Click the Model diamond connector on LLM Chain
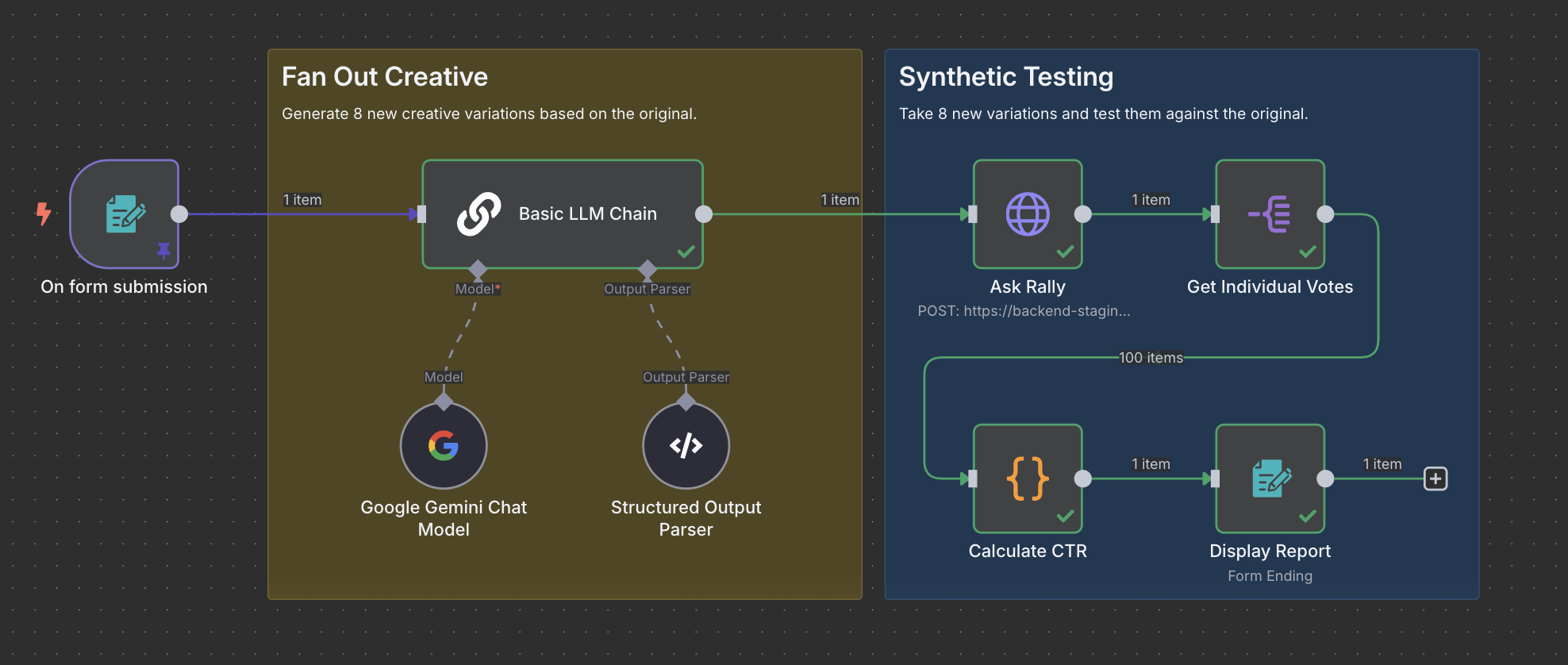Screen dimensions: 1568x665 coord(478,269)
